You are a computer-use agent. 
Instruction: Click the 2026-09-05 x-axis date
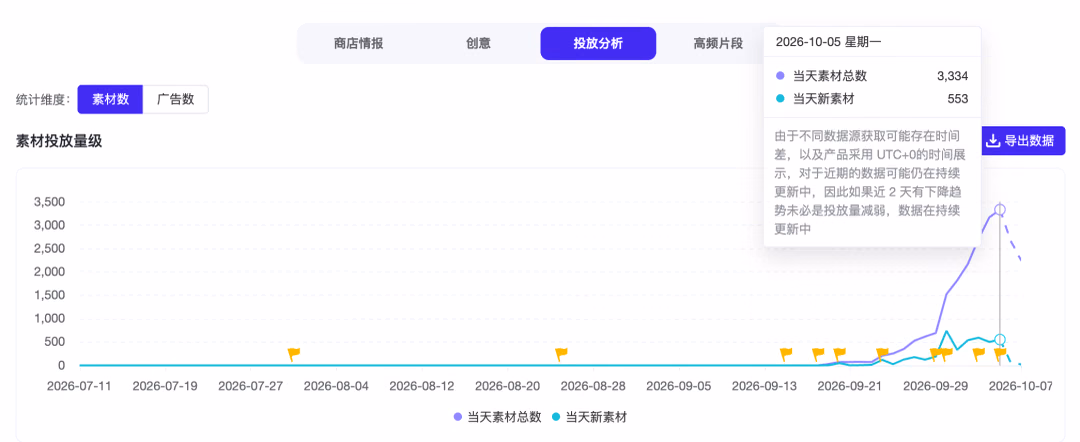678,386
